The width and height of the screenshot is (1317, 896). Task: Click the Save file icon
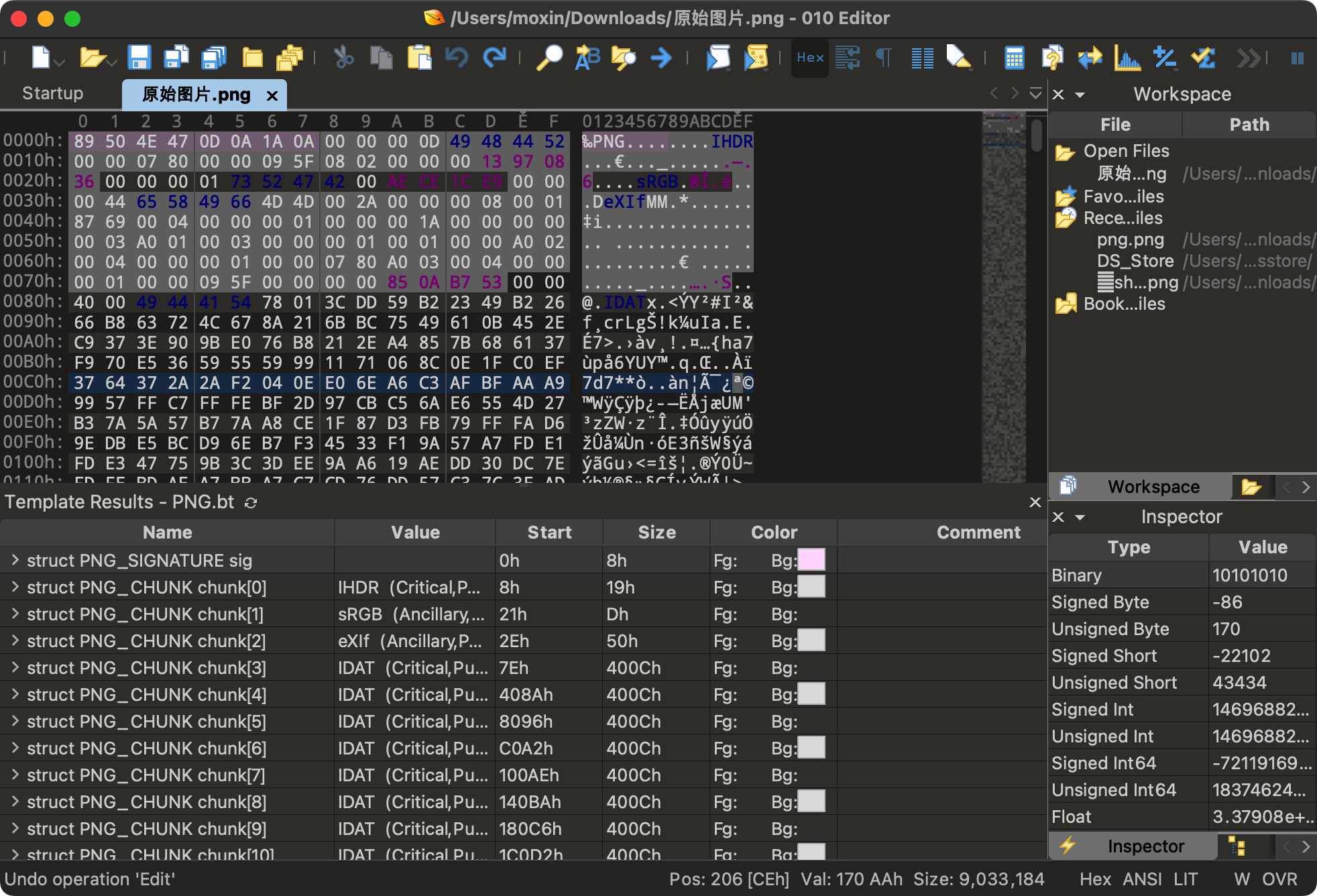139,58
